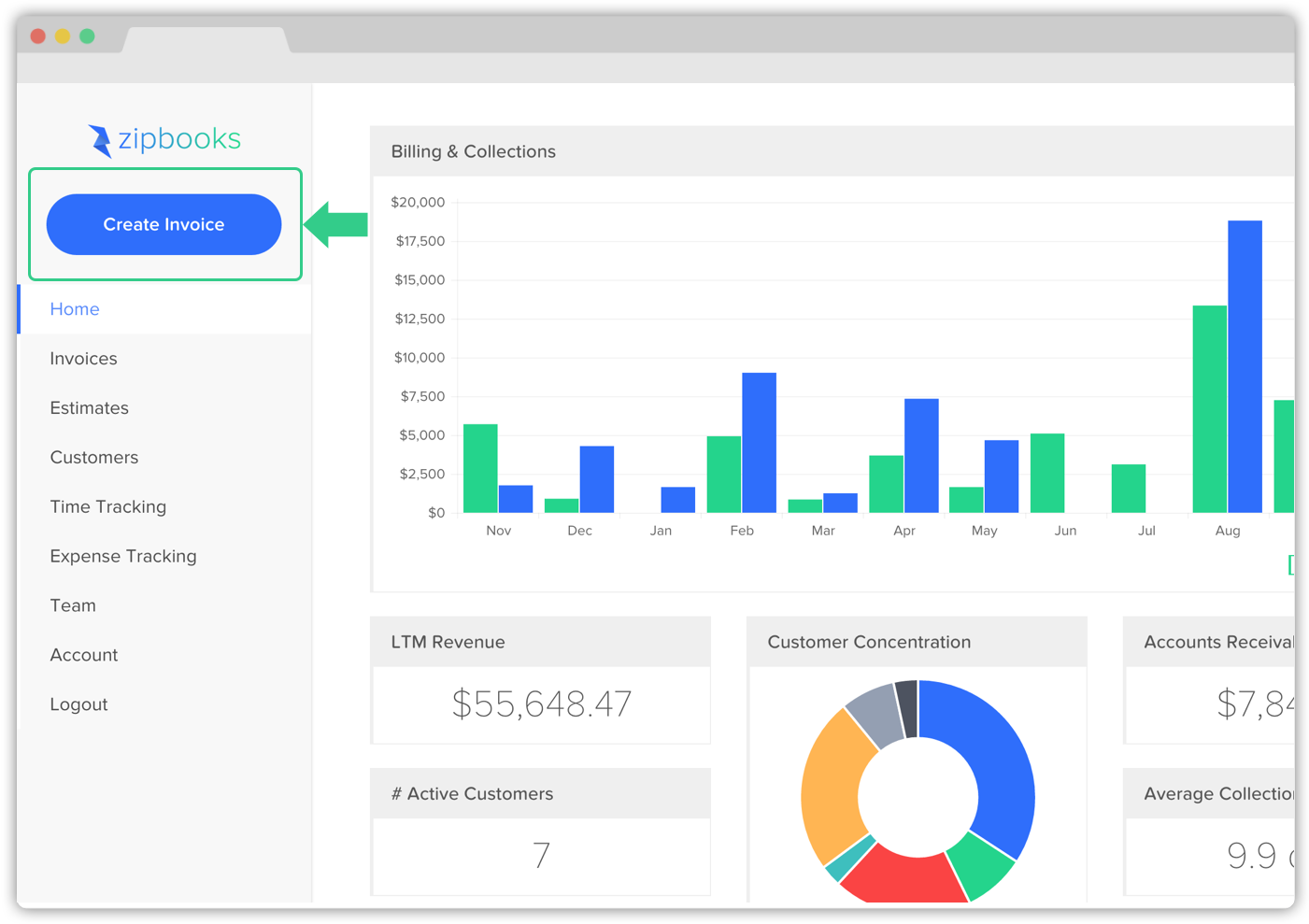
Task: Select Customers in the sidebar
Action: click(x=93, y=458)
